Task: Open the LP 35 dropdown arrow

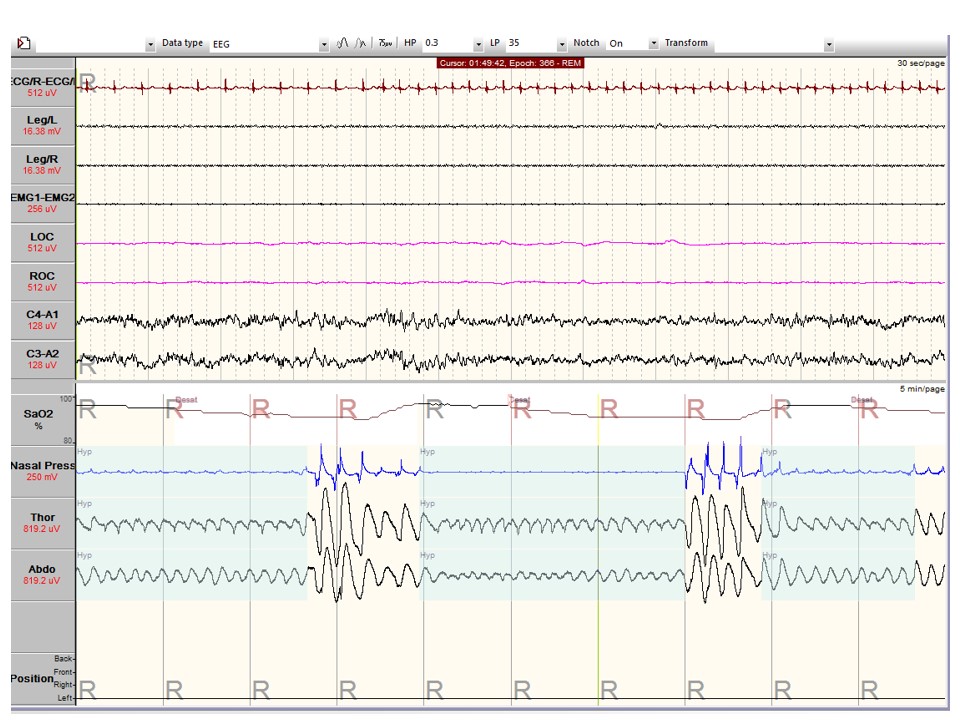Action: (561, 43)
